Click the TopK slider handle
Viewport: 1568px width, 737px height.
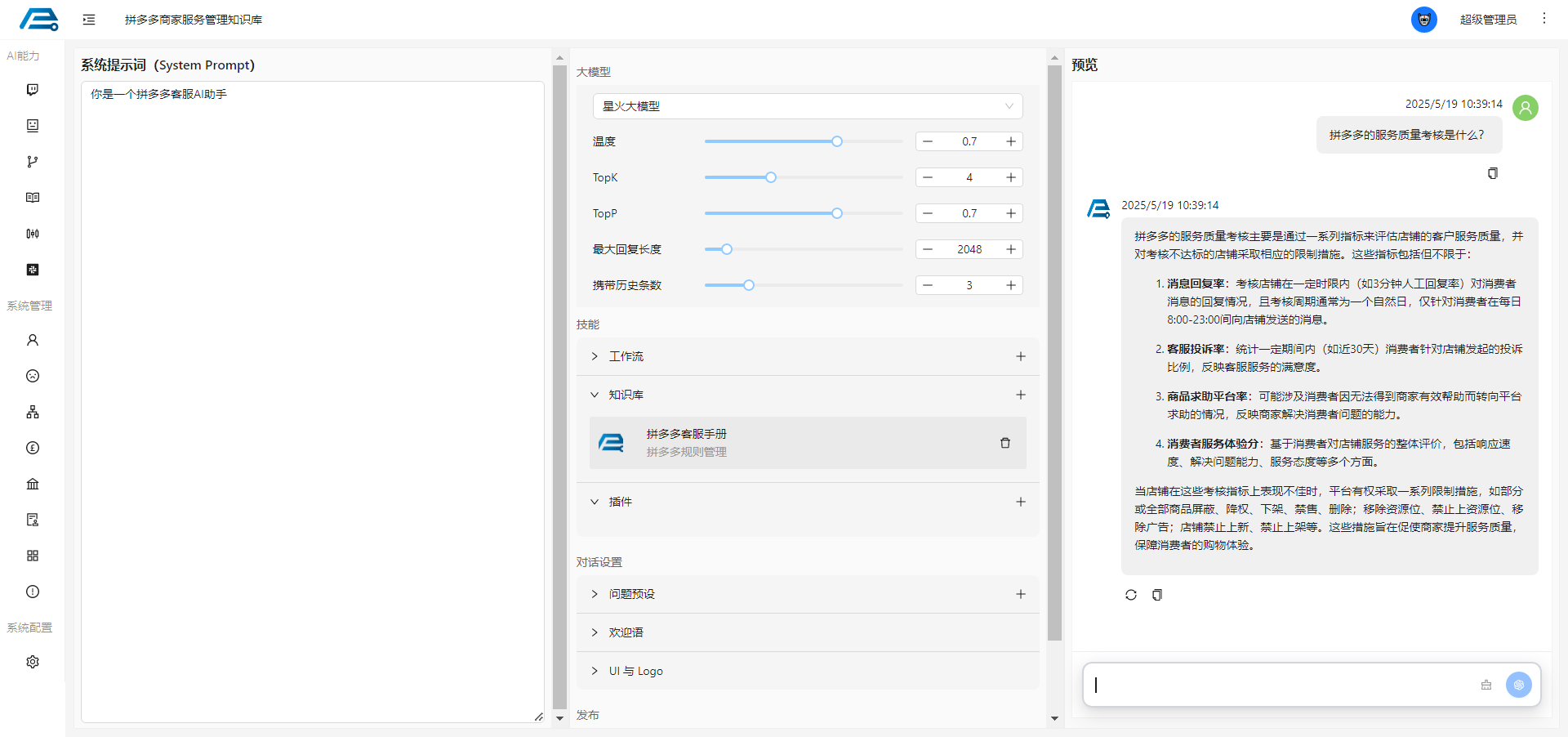[770, 177]
